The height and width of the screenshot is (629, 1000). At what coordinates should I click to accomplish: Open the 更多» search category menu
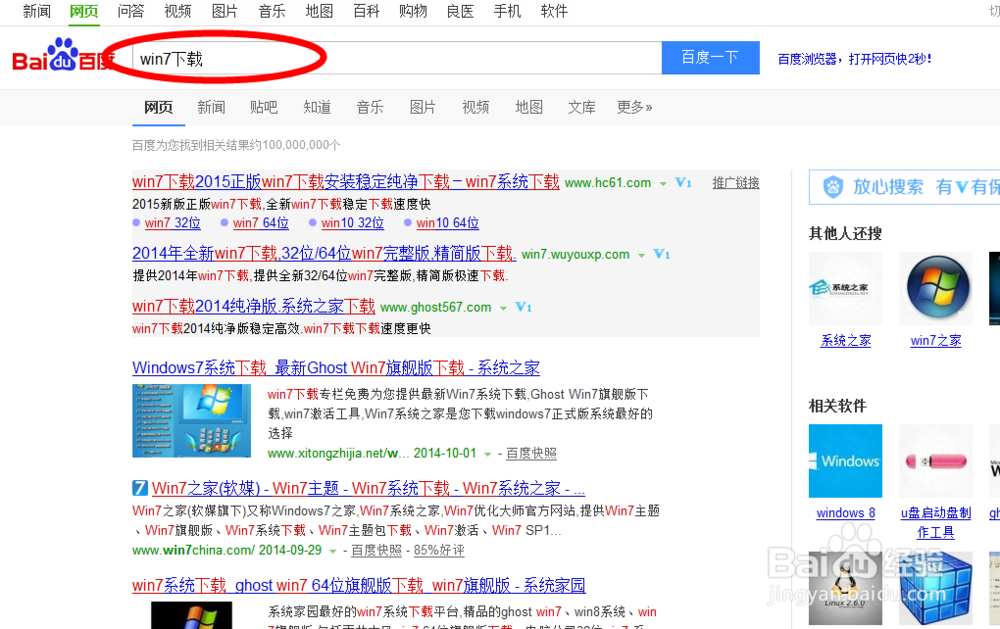pyautogui.click(x=634, y=107)
